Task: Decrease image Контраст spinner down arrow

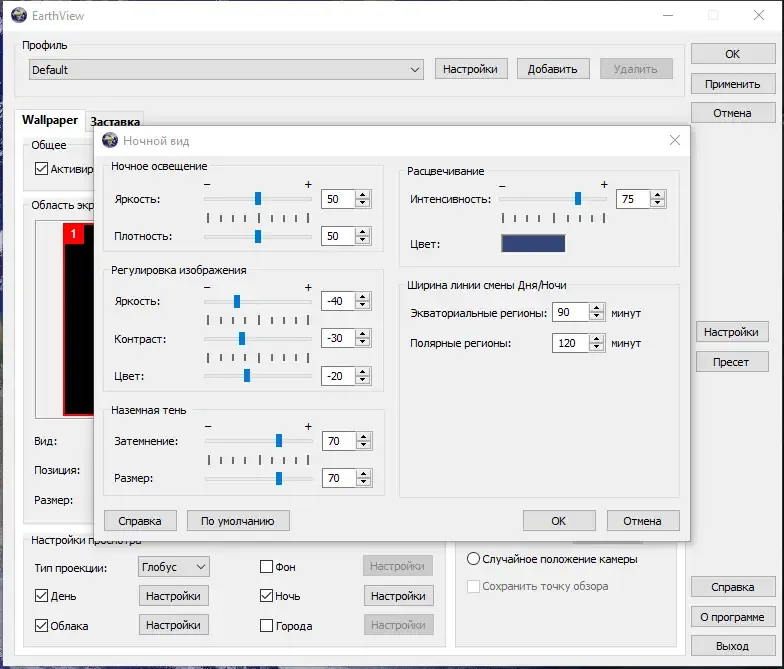Action: (x=362, y=342)
